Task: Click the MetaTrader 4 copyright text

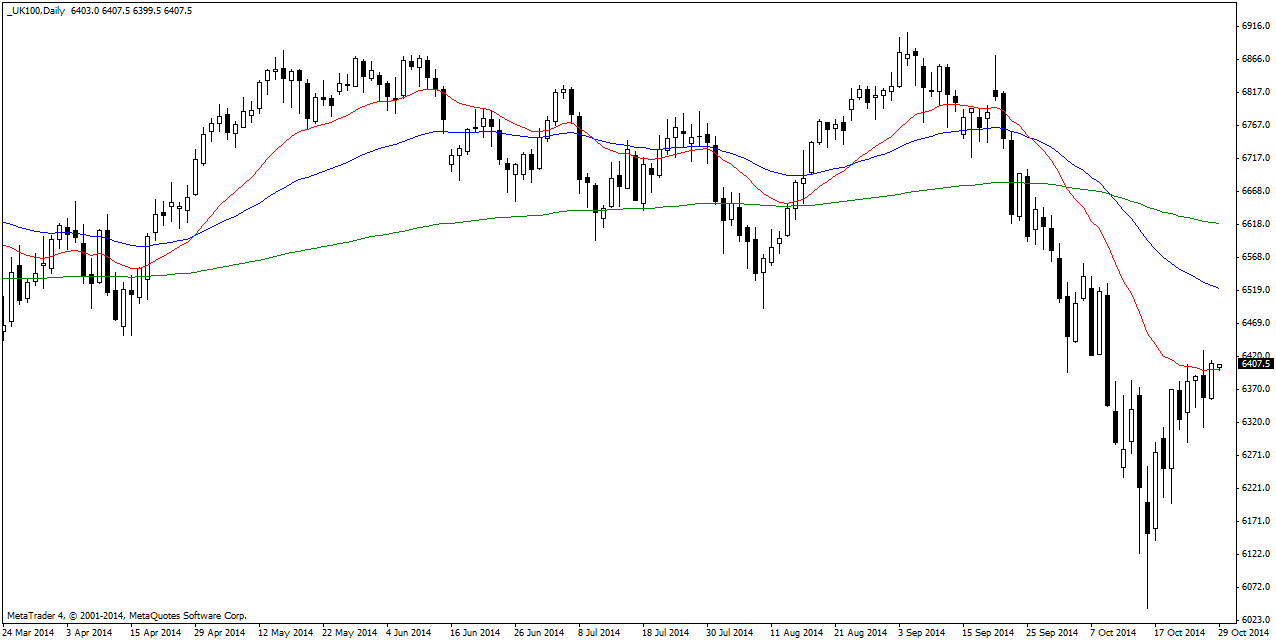Action: point(126,615)
